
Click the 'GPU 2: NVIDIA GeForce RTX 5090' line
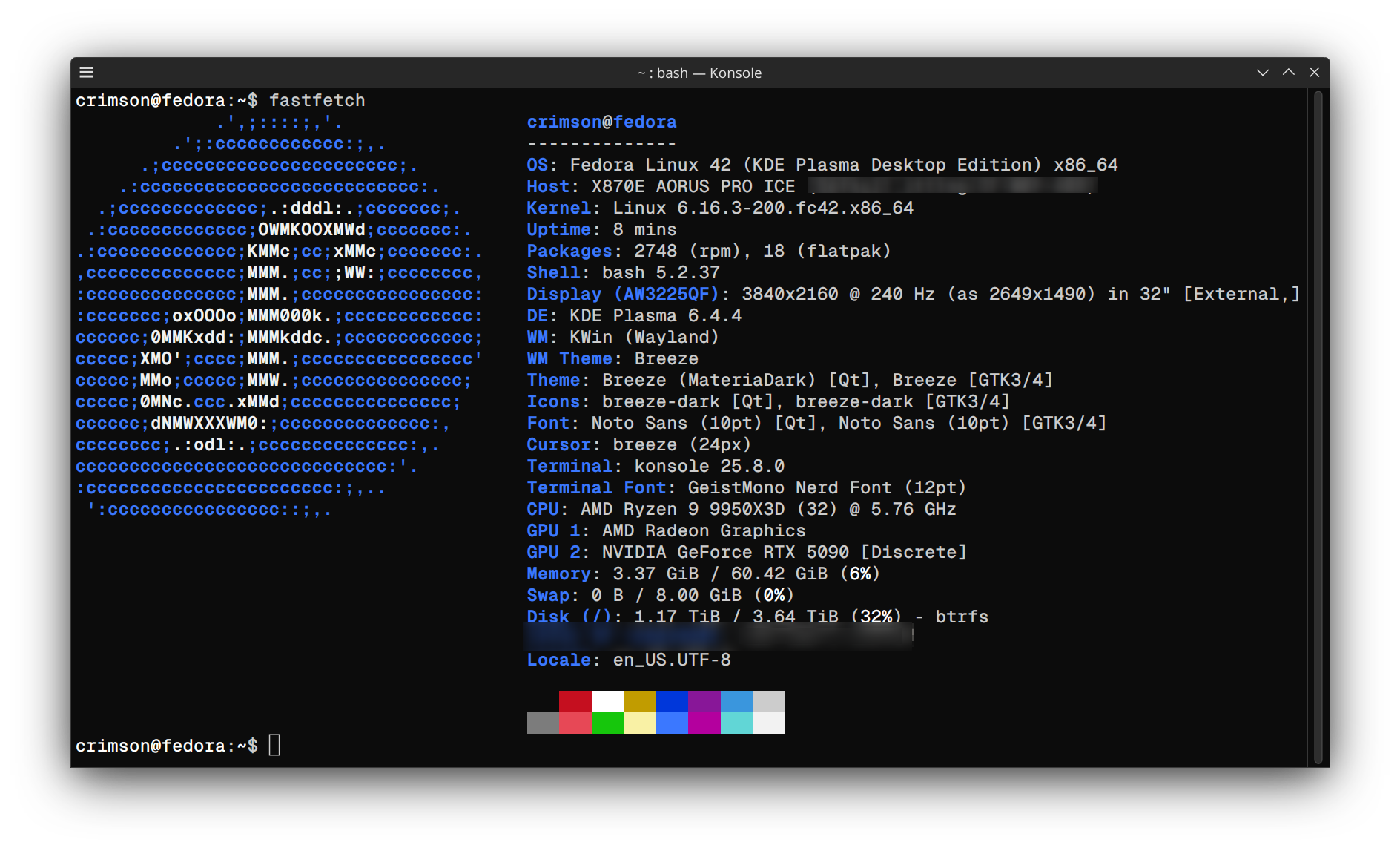click(747, 552)
